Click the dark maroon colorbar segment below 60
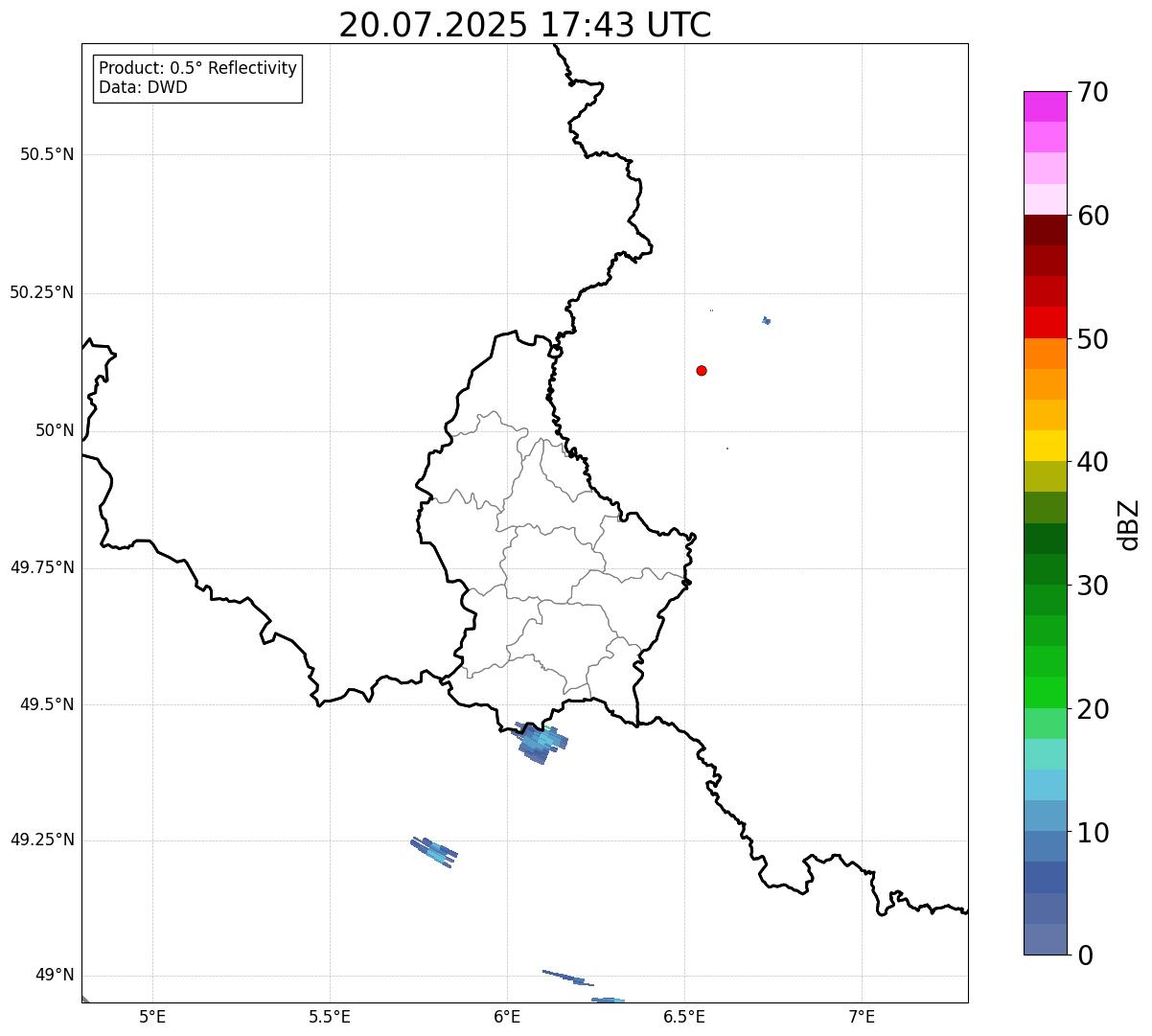This screenshot has height=1036, width=1152. 1045,230
